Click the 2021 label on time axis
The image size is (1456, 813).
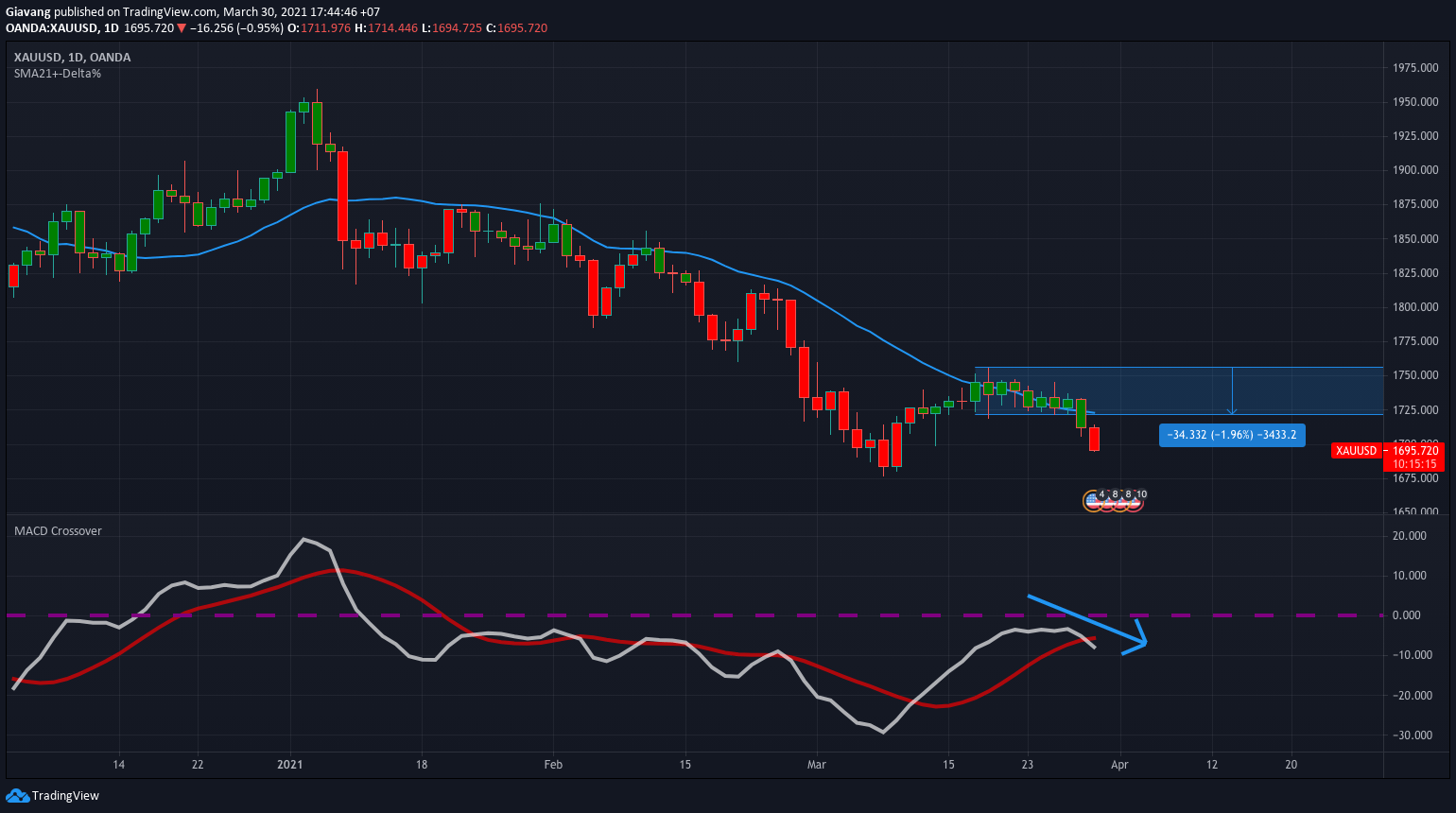(290, 765)
